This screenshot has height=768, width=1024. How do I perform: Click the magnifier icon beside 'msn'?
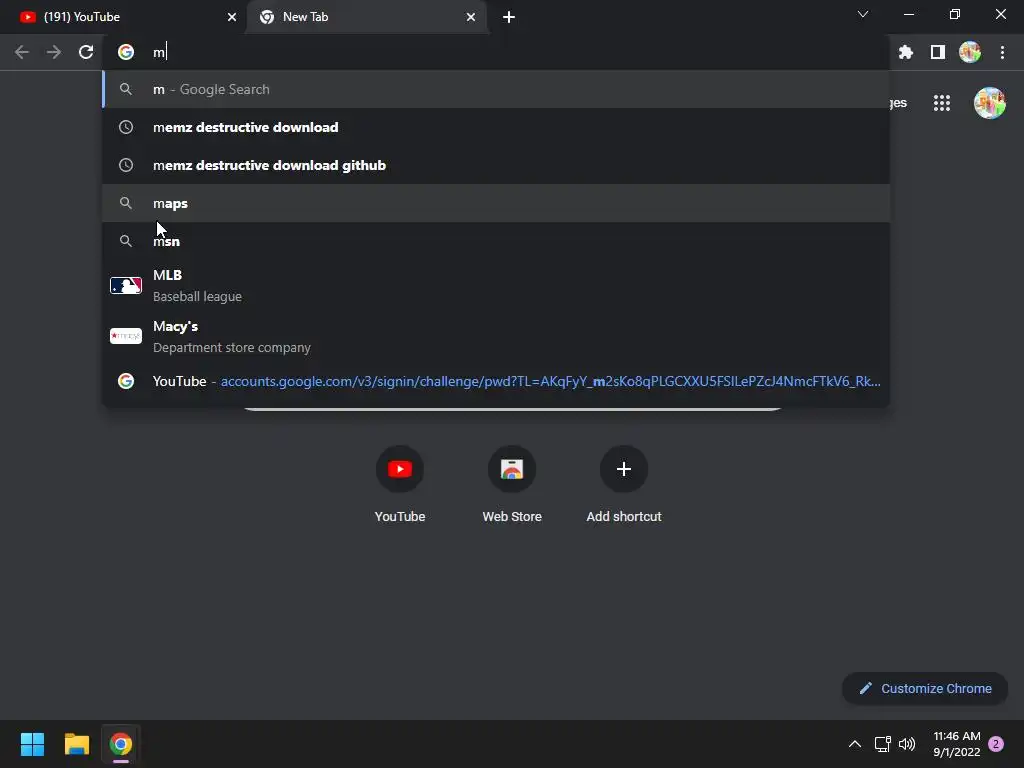pyautogui.click(x=126, y=241)
